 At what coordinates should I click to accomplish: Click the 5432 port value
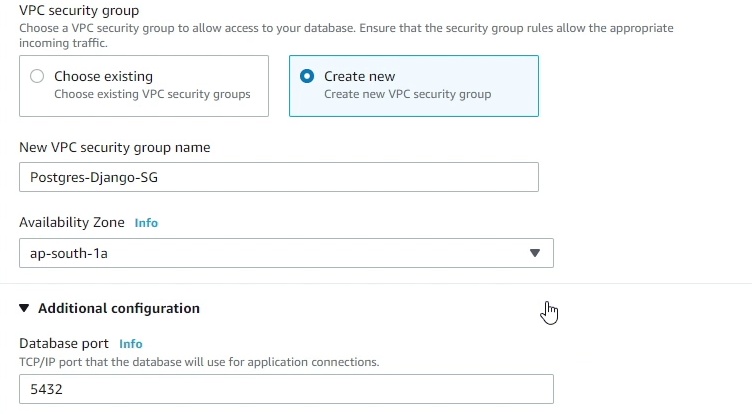pos(47,389)
